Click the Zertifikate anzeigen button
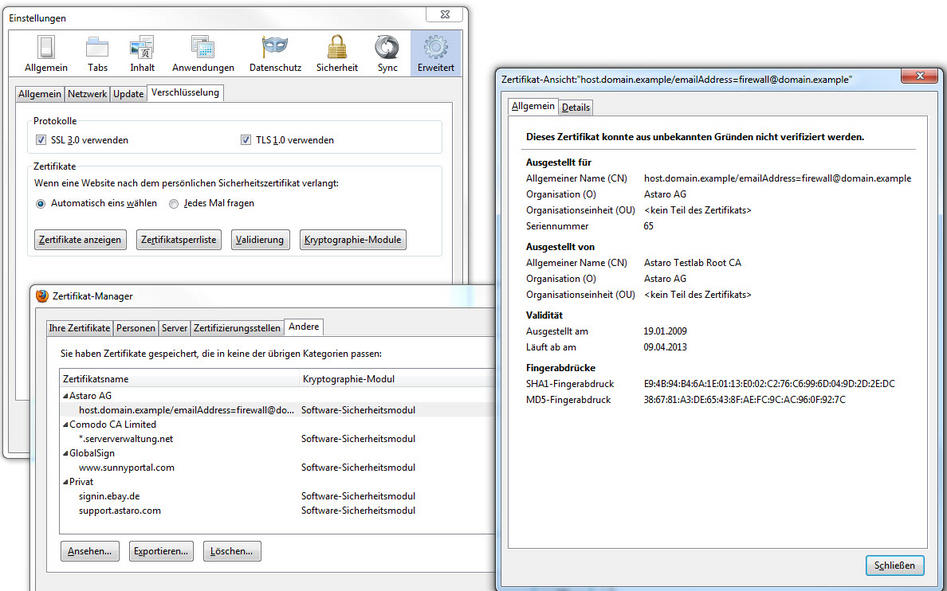Viewport: 947px width, 591px height. coord(80,240)
